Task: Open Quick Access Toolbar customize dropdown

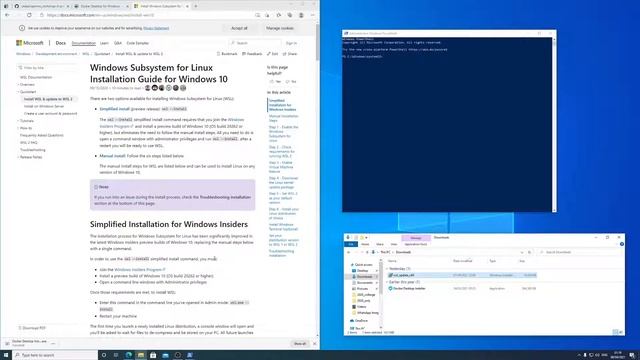Action: click(367, 238)
